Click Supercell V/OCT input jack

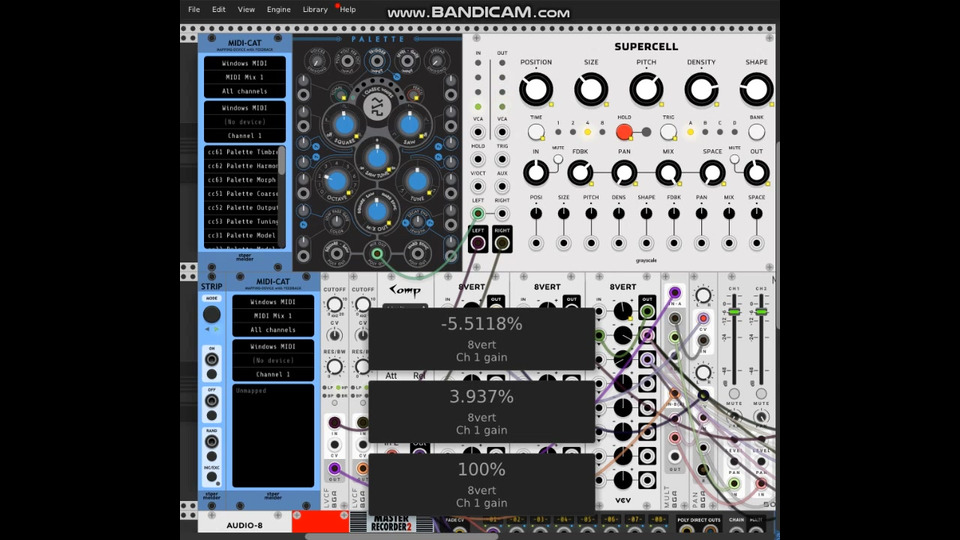(x=478, y=186)
